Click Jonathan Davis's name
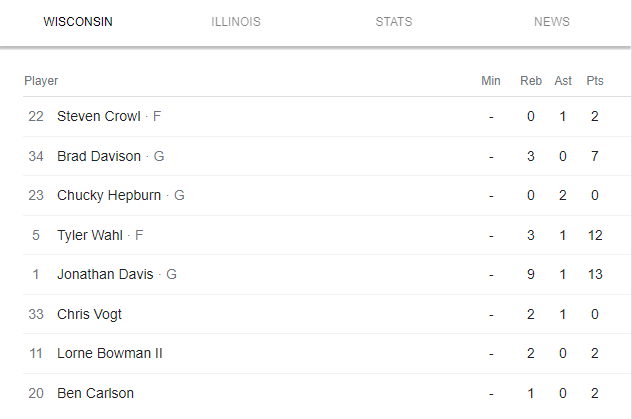632x419 pixels. click(105, 274)
